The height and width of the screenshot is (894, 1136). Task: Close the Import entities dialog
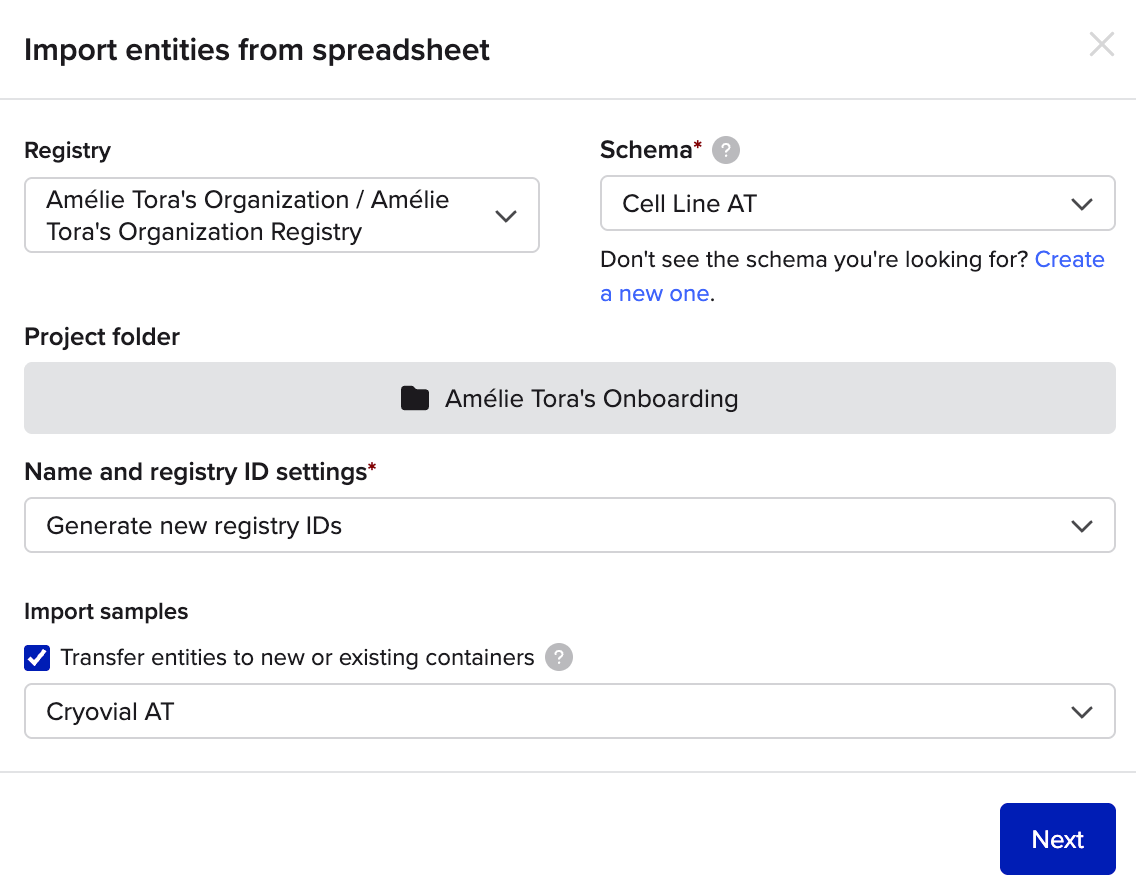point(1101,44)
